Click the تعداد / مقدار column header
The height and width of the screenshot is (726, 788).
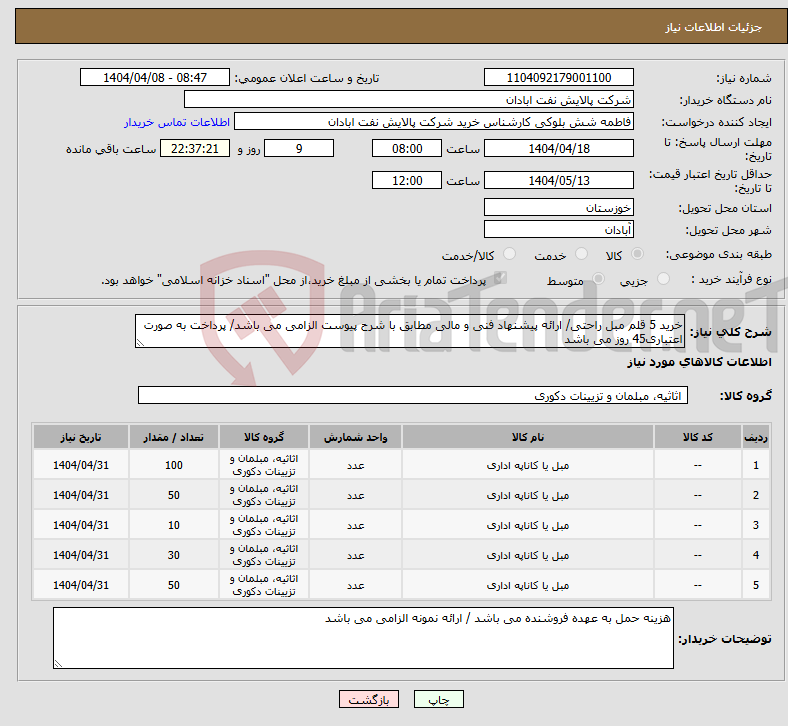tap(173, 437)
